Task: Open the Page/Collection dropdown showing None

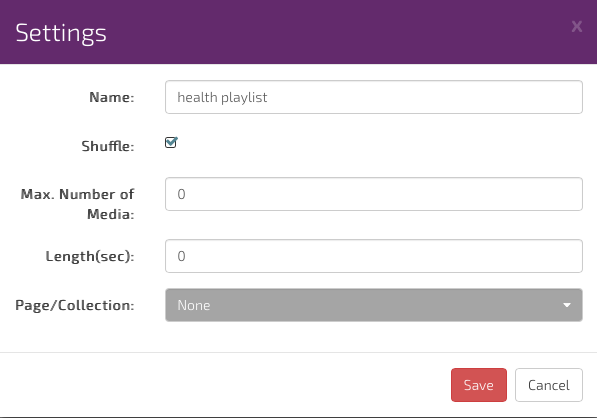Action: click(x=374, y=305)
